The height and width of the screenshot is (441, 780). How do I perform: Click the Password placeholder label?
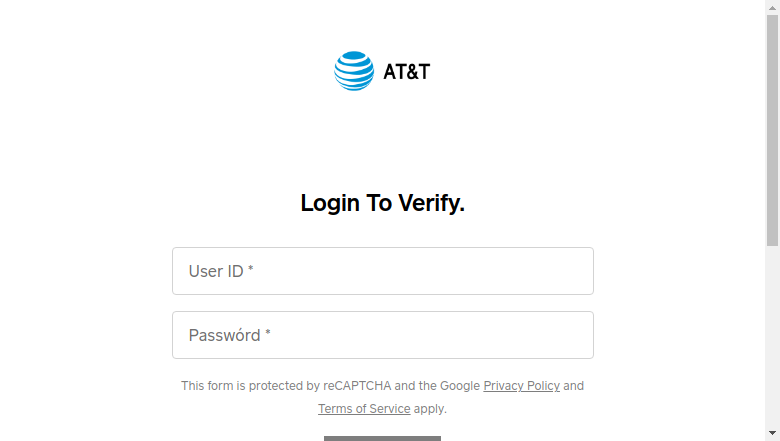coord(224,336)
